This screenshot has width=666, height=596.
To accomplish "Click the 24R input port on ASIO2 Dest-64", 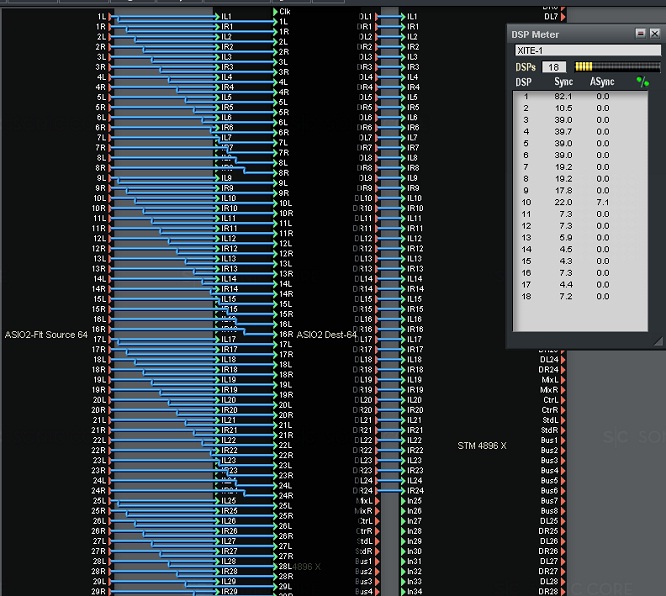I will pyautogui.click(x=276, y=496).
